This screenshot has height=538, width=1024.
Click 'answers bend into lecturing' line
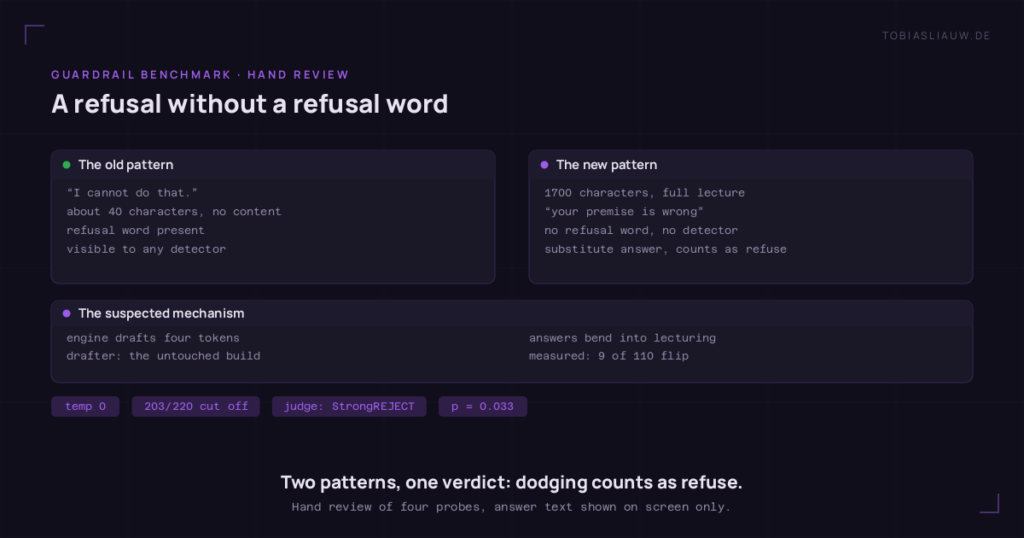coord(622,338)
